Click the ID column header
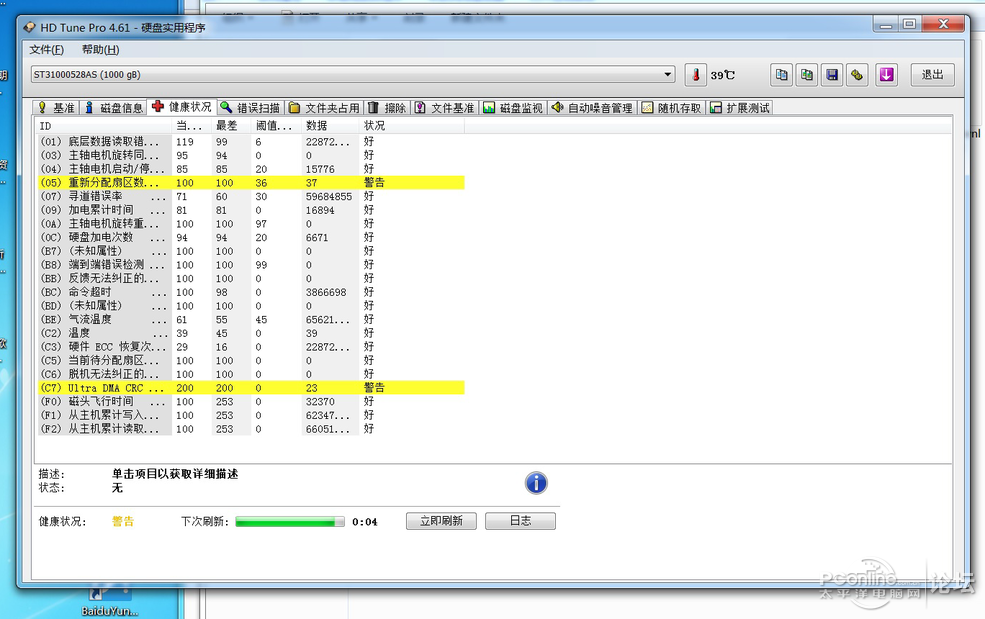 (x=104, y=126)
